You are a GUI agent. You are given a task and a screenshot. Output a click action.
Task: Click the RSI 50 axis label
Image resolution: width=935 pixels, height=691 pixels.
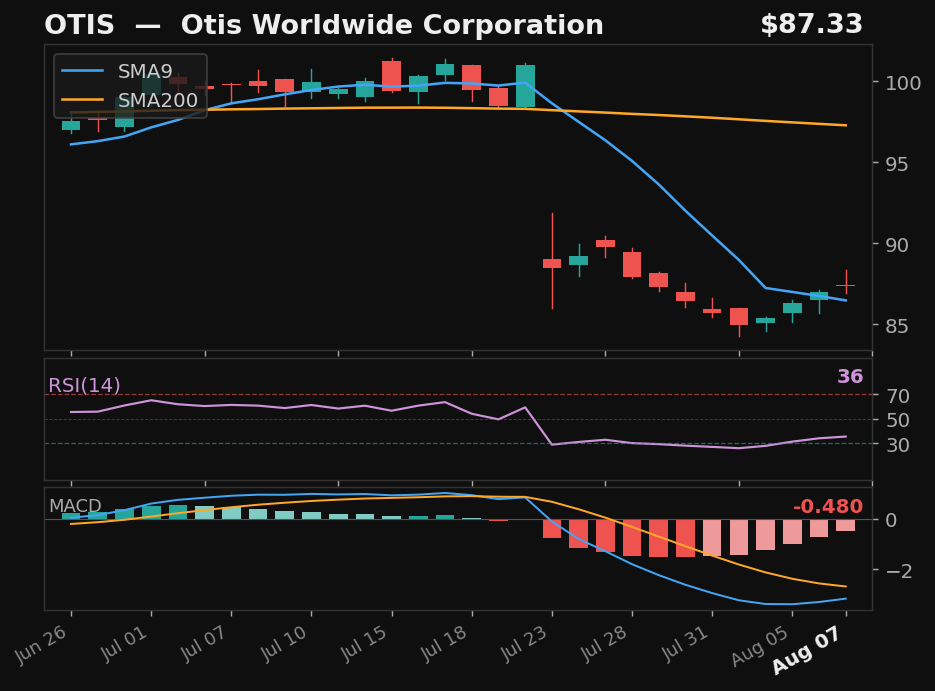pos(897,420)
